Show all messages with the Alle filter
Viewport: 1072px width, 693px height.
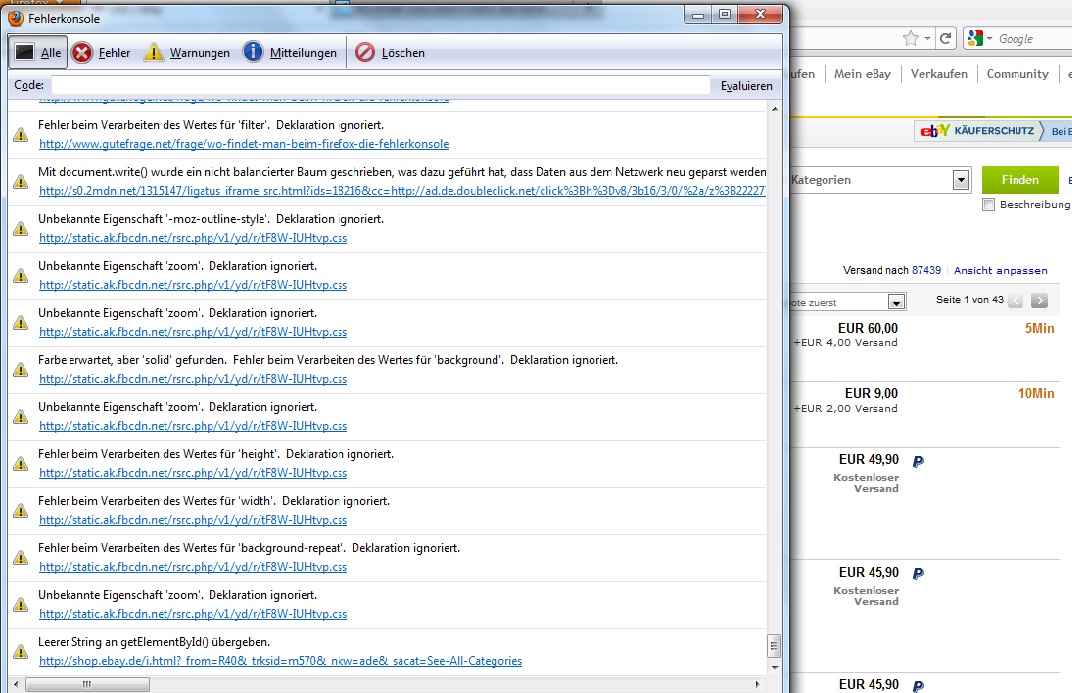pyautogui.click(x=40, y=53)
